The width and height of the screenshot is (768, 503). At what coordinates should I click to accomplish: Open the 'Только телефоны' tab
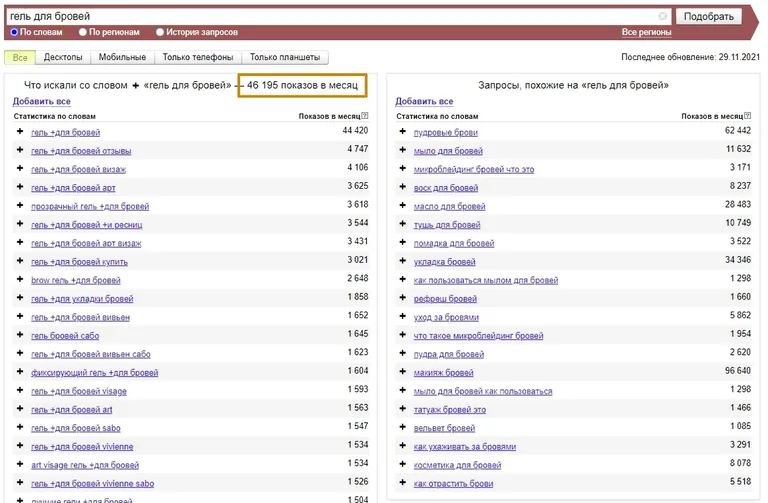pyautogui.click(x=198, y=58)
